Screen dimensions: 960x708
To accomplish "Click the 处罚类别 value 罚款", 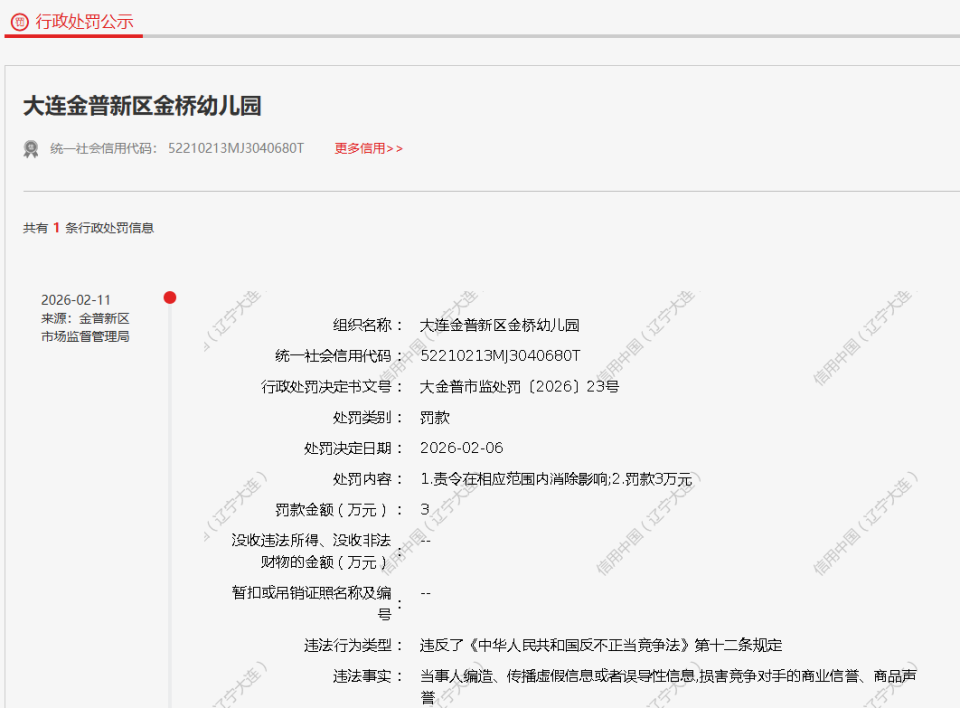I will point(437,417).
